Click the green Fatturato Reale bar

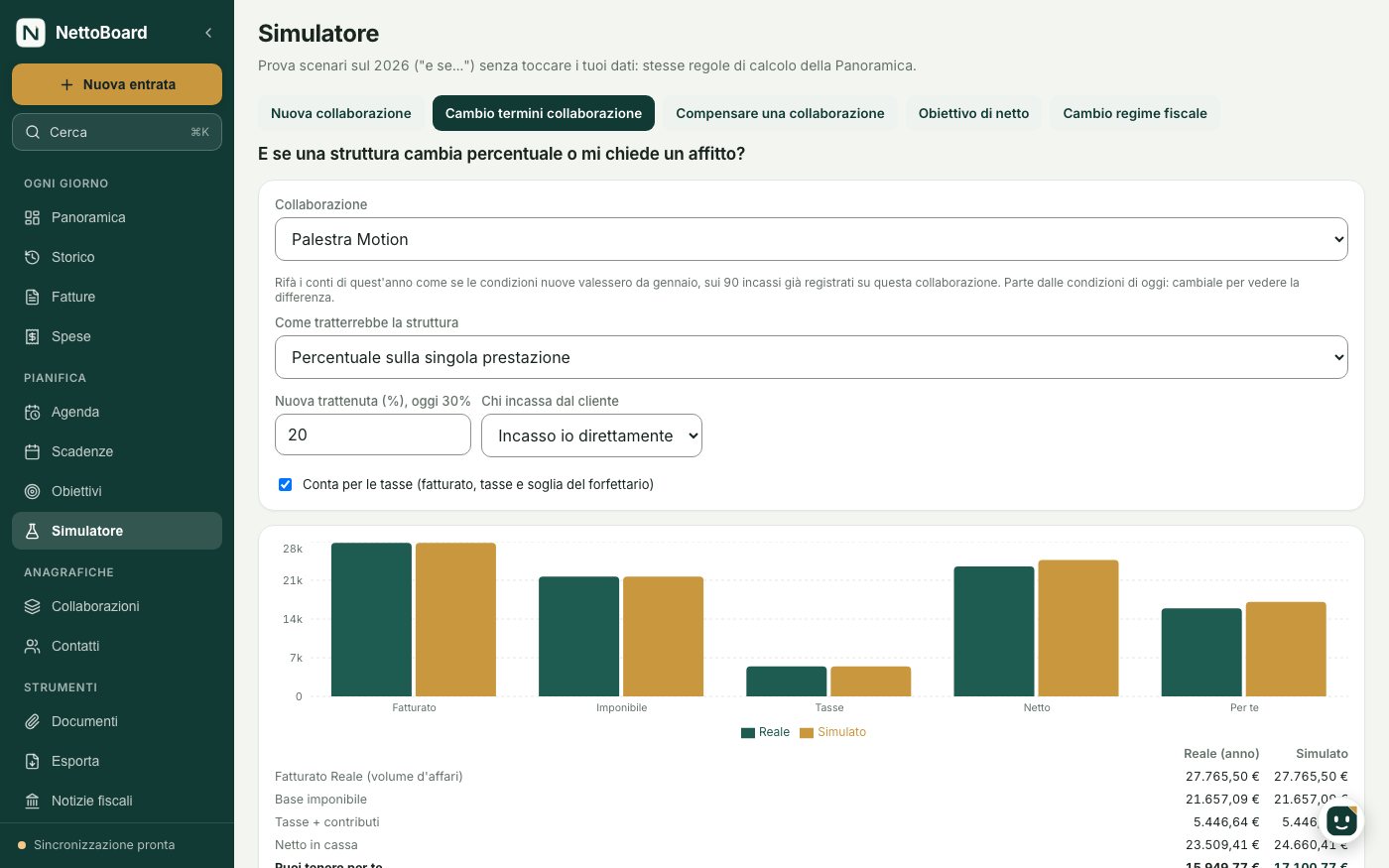[371, 619]
